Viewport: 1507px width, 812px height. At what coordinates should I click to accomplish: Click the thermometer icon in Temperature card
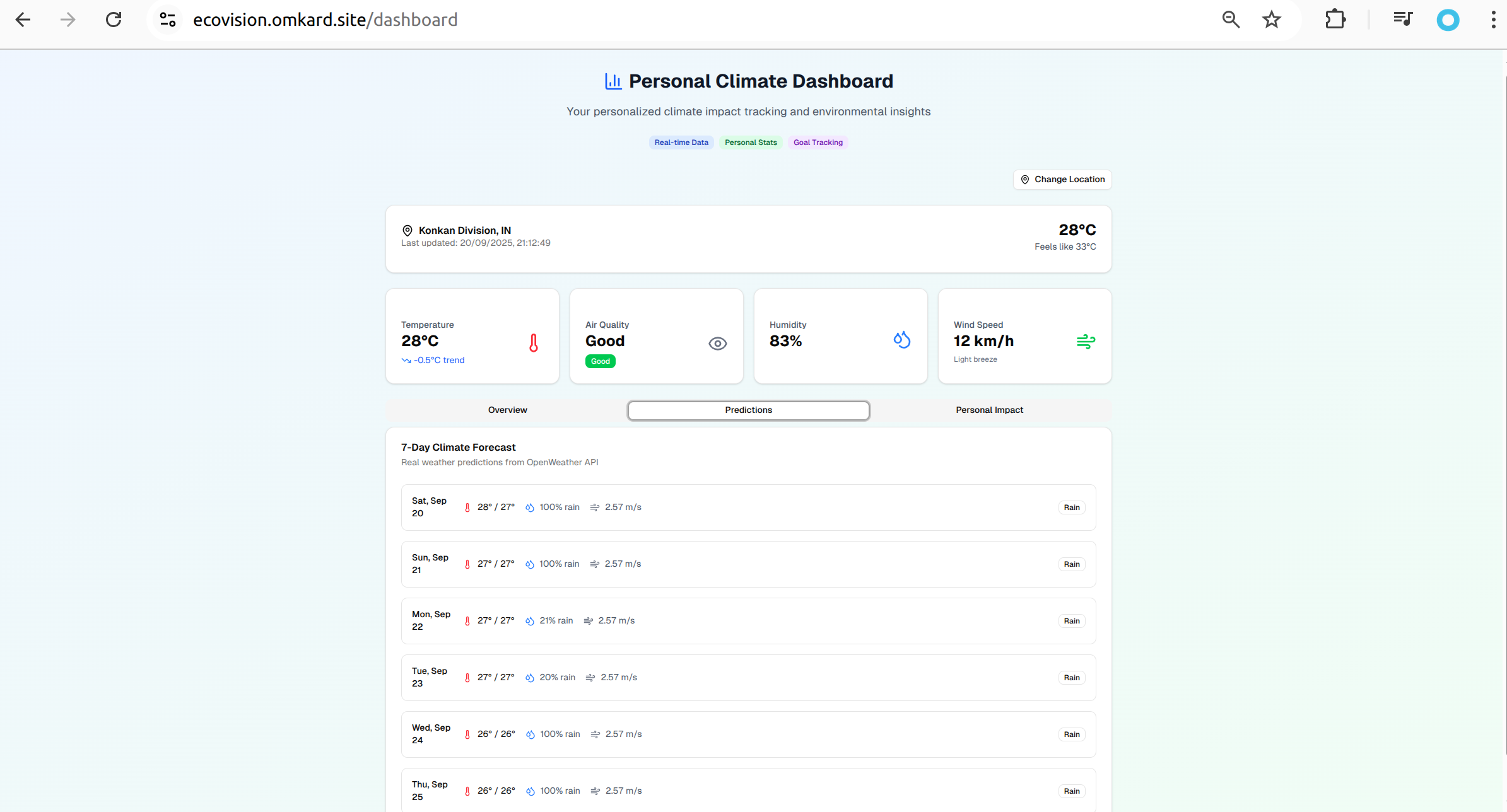[533, 343]
